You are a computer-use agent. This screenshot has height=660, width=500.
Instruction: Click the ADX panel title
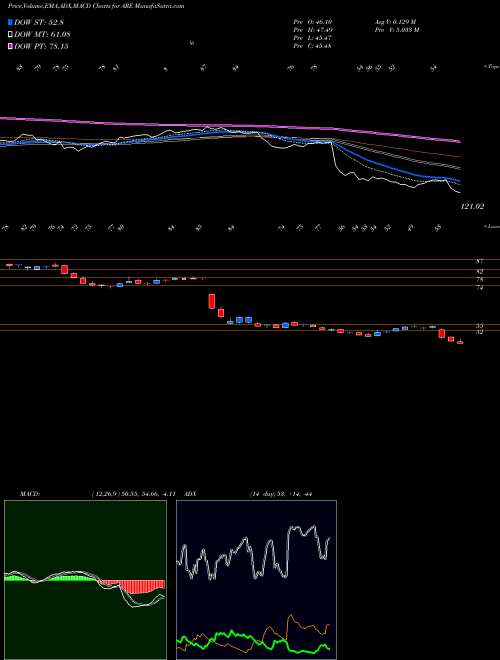pos(191,493)
